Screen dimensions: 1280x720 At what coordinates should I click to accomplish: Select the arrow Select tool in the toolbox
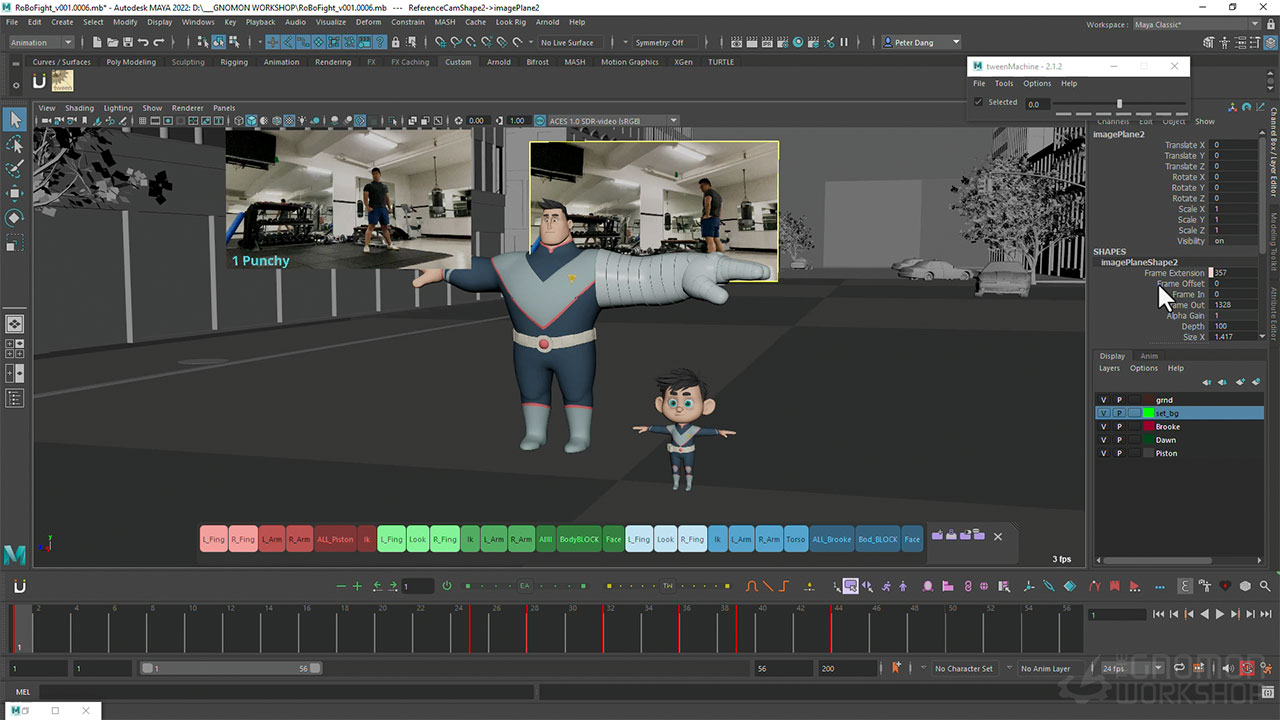(x=15, y=120)
